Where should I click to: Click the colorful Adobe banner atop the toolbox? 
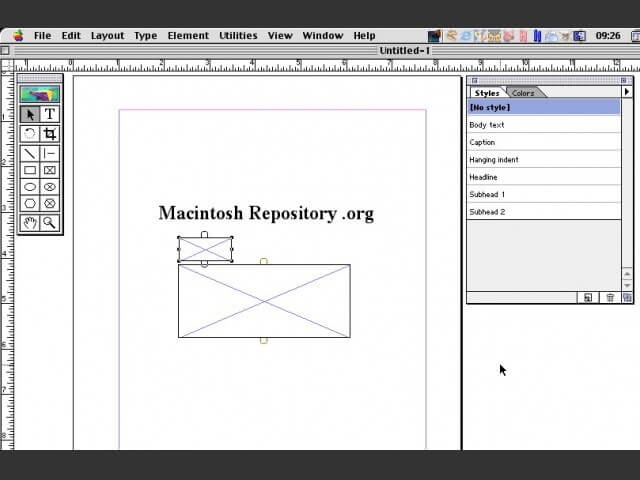40,94
